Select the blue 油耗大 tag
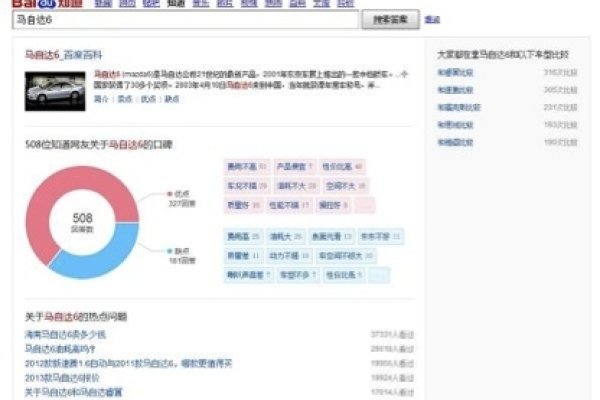 [x=285, y=237]
